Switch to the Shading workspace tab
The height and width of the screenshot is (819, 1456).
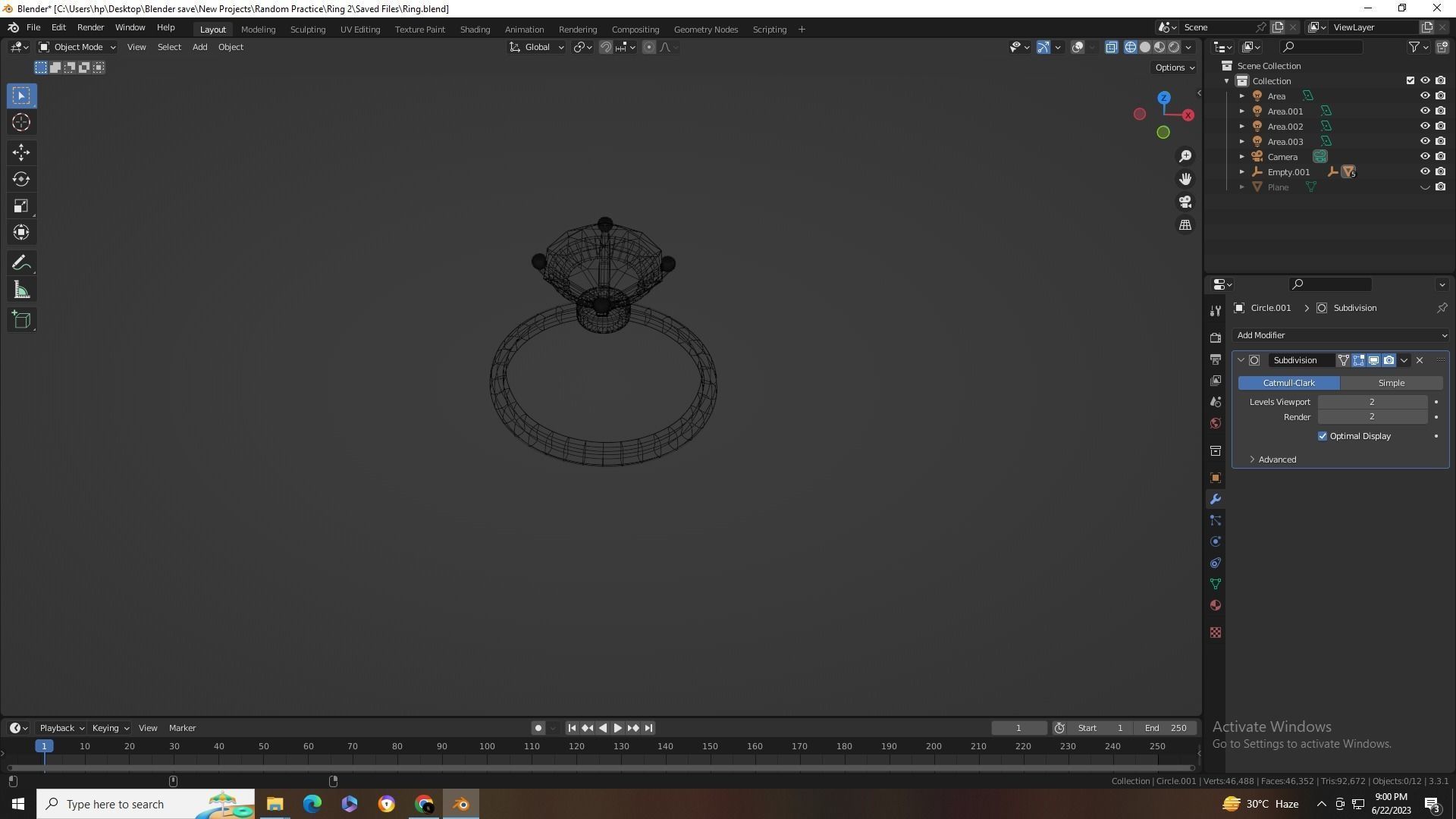(475, 29)
